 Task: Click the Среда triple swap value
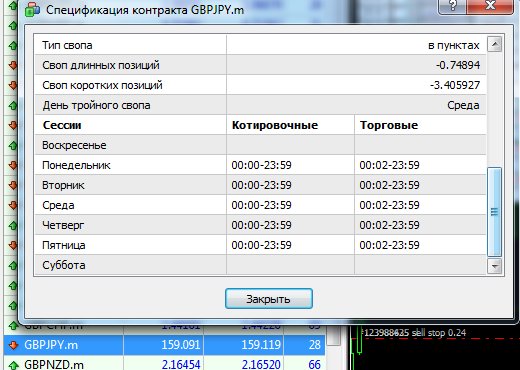click(463, 105)
